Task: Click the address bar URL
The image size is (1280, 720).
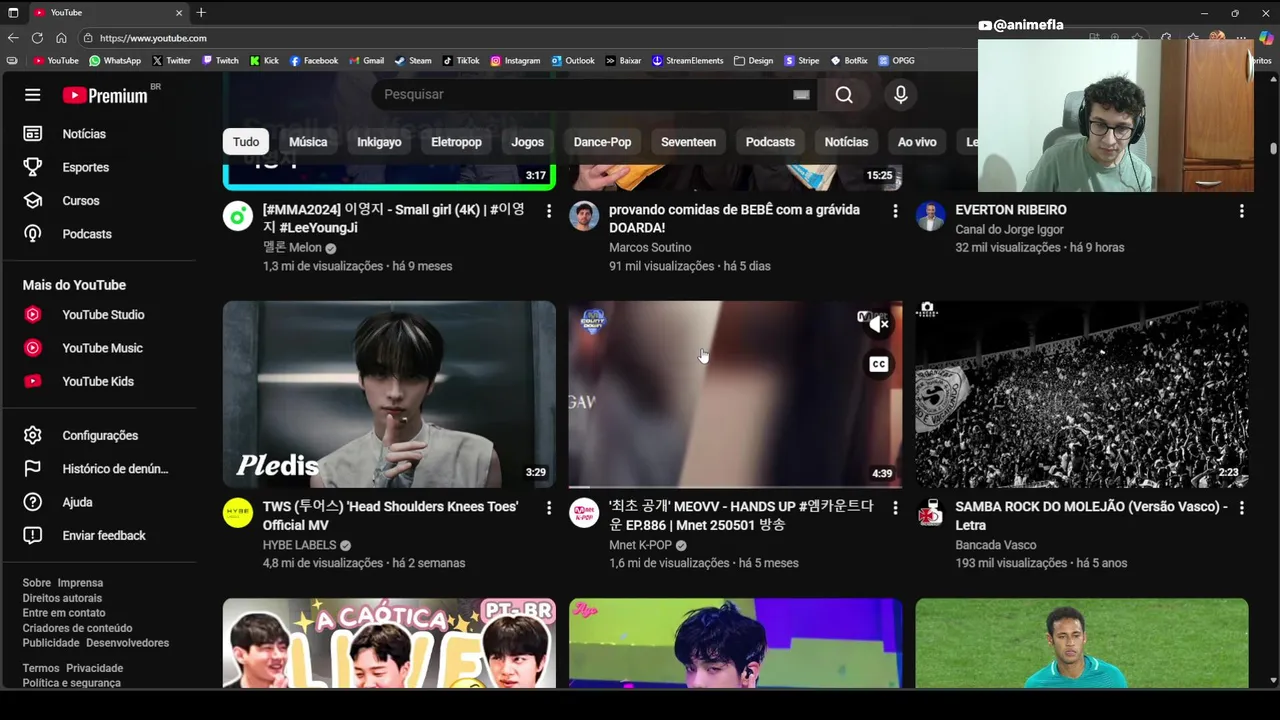Action: click(153, 38)
